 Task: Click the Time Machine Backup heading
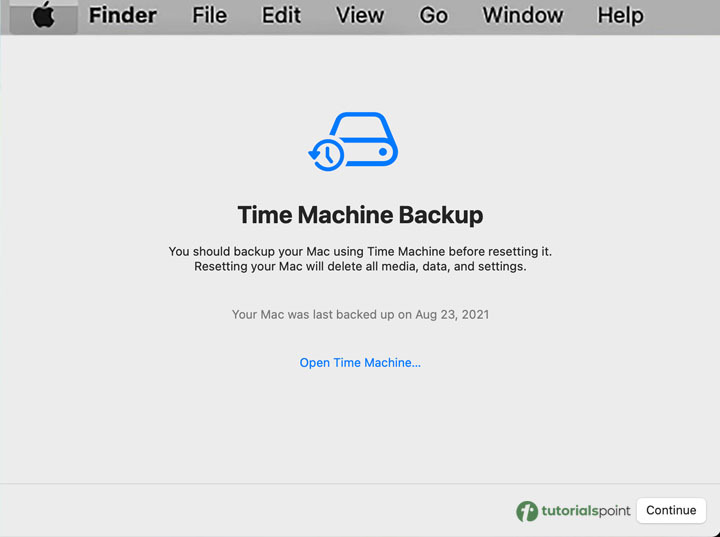360,214
